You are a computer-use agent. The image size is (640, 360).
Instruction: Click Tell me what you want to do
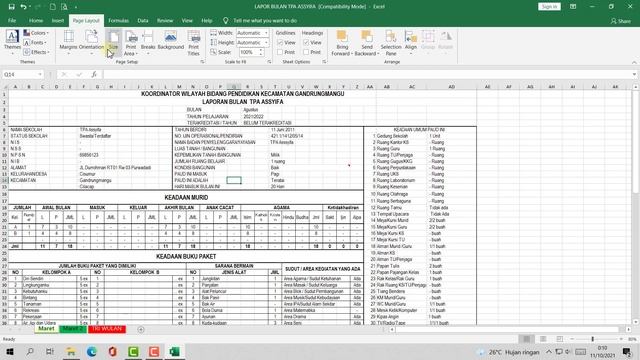(x=265, y=20)
